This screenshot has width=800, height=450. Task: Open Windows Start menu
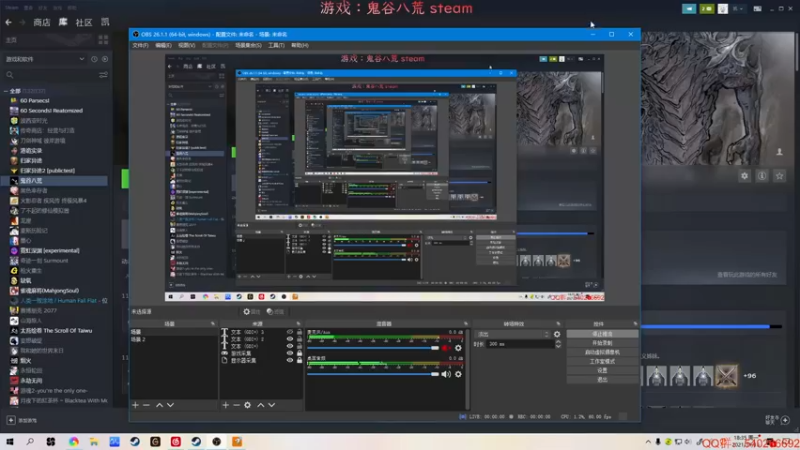pyautogui.click(x=10, y=441)
